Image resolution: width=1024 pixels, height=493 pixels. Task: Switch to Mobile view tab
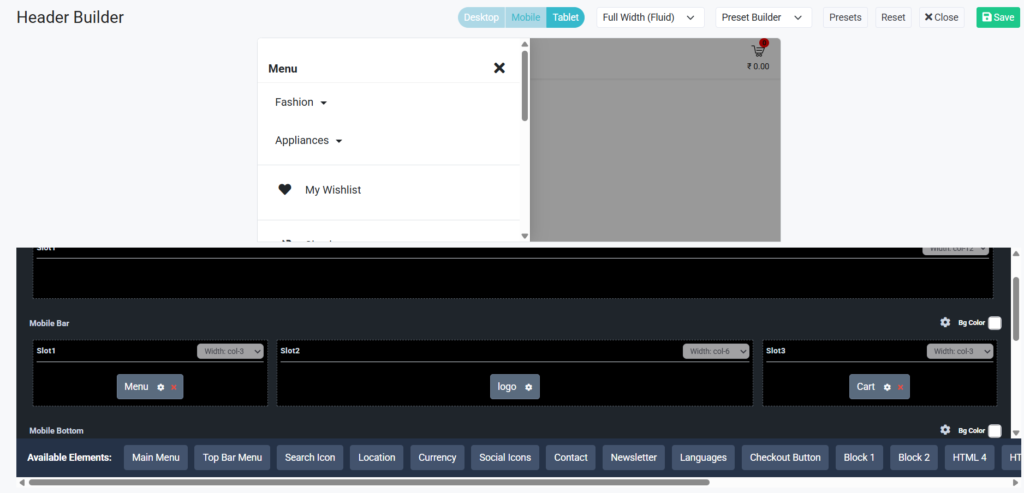click(x=526, y=18)
